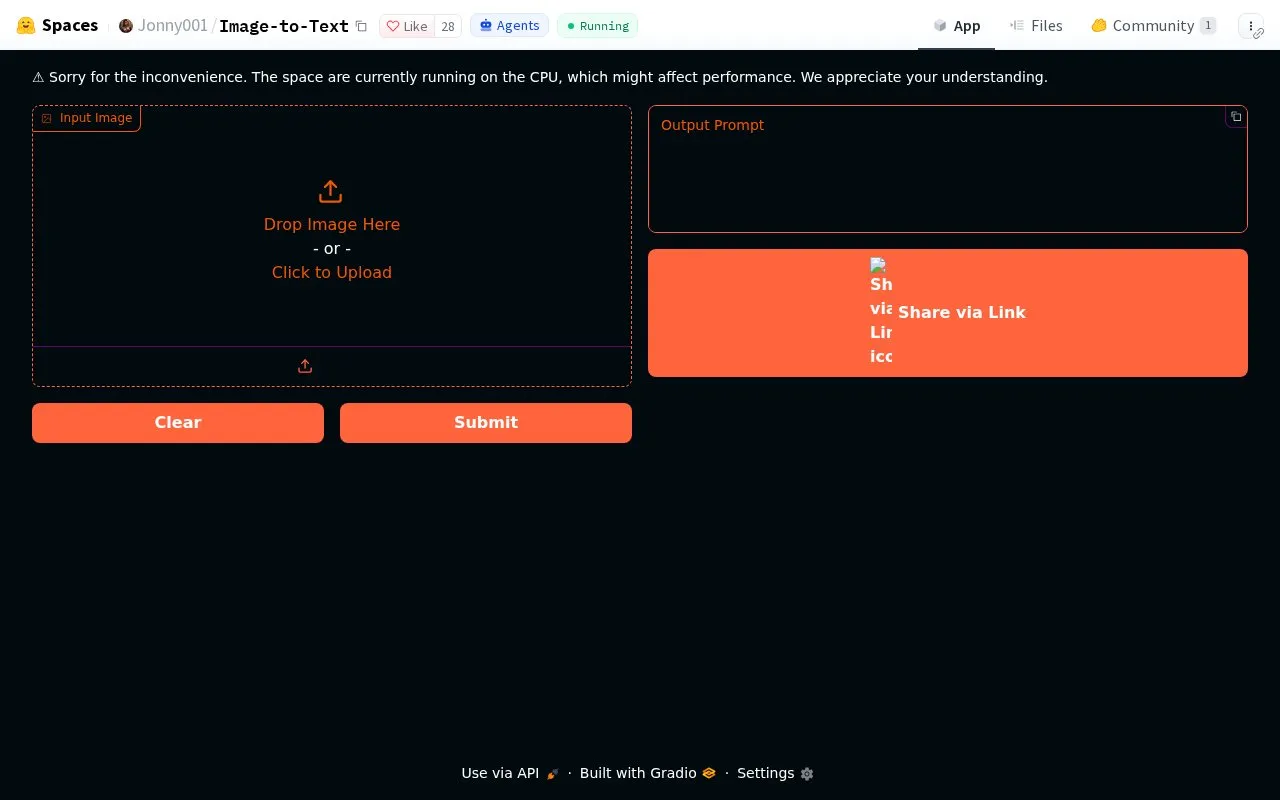Click the image icon beside the Input Image label
The image size is (1280, 800).
[46, 118]
